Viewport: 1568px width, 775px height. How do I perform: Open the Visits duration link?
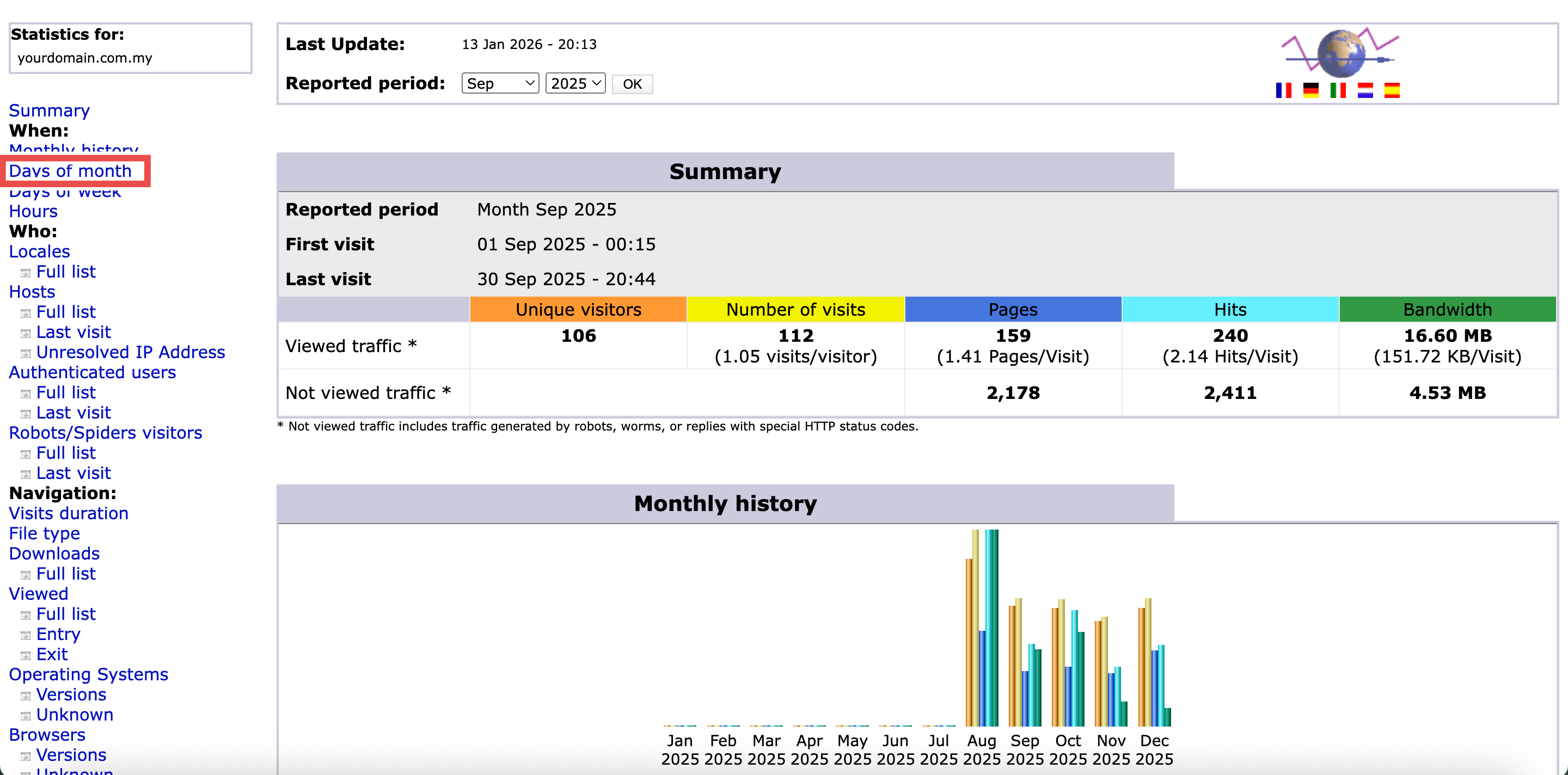(68, 513)
